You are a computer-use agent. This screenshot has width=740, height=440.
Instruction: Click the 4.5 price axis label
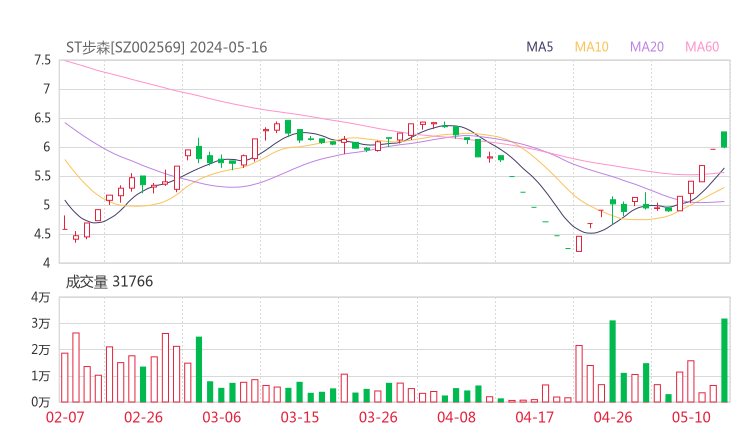pos(42,234)
